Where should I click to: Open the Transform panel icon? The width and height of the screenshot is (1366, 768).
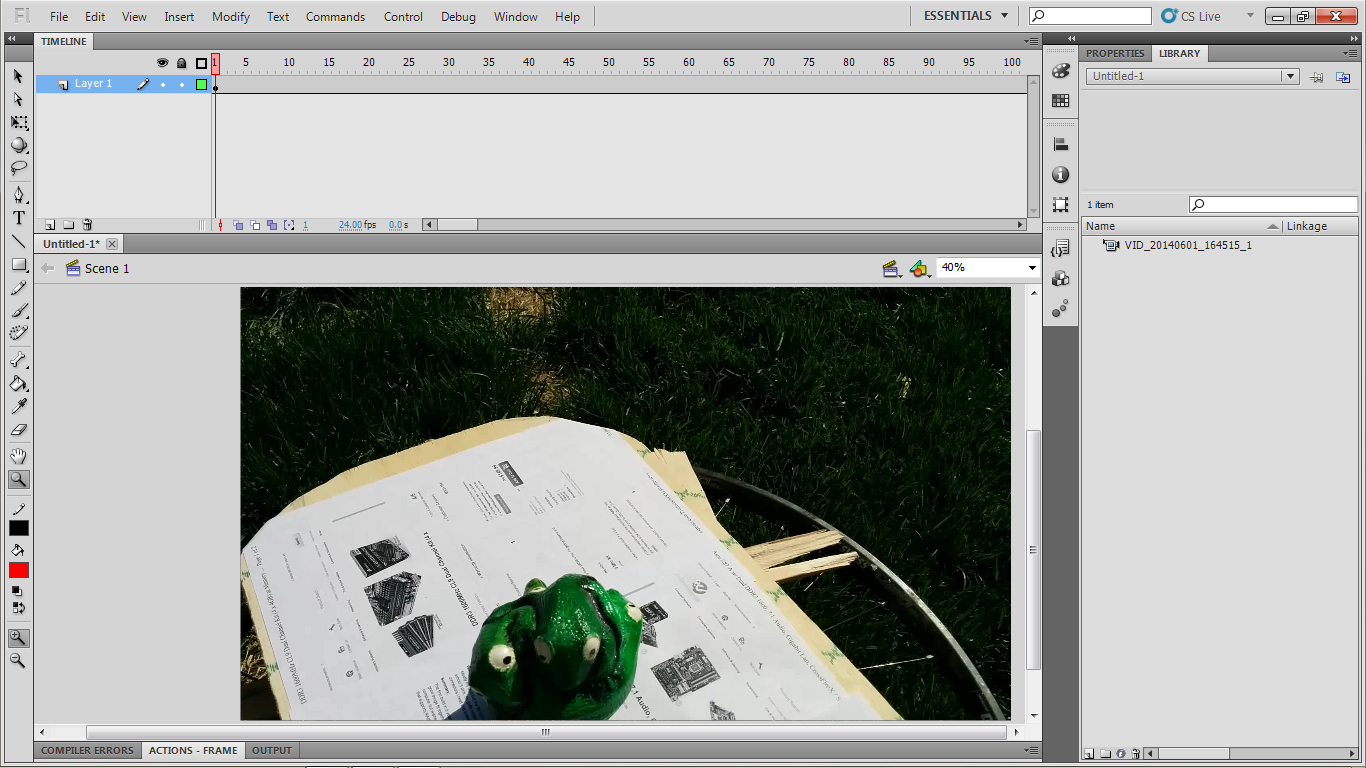click(x=1061, y=205)
